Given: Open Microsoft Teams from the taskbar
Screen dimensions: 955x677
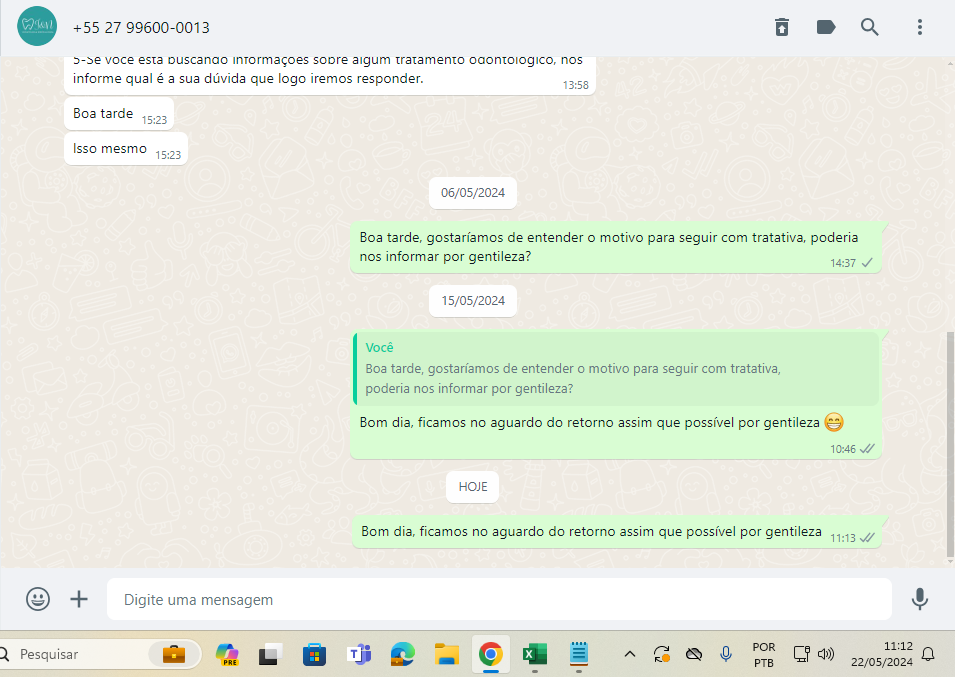Looking at the screenshot, I should (x=359, y=655).
